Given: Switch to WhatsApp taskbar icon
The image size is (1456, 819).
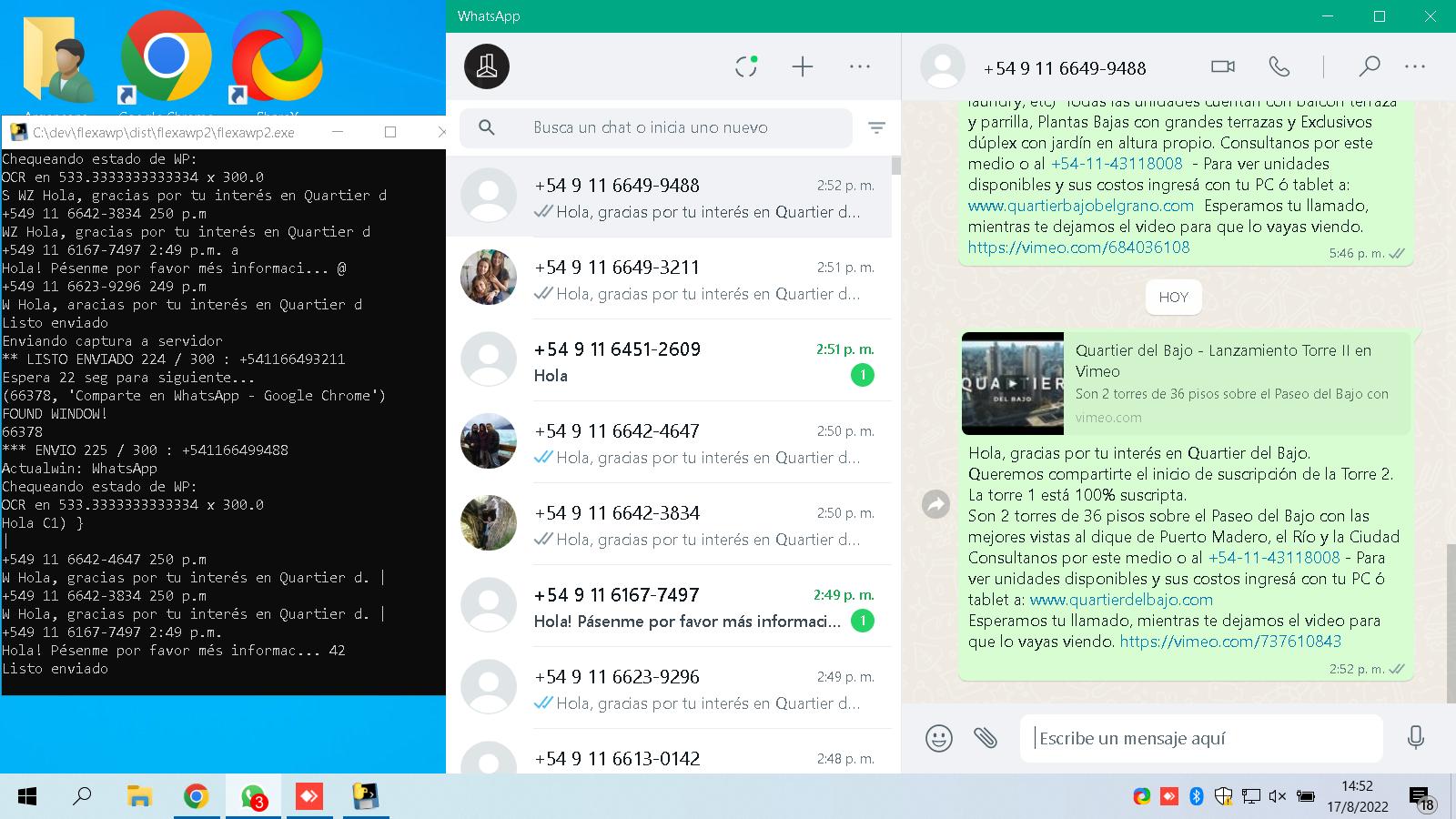Looking at the screenshot, I should (x=253, y=797).
